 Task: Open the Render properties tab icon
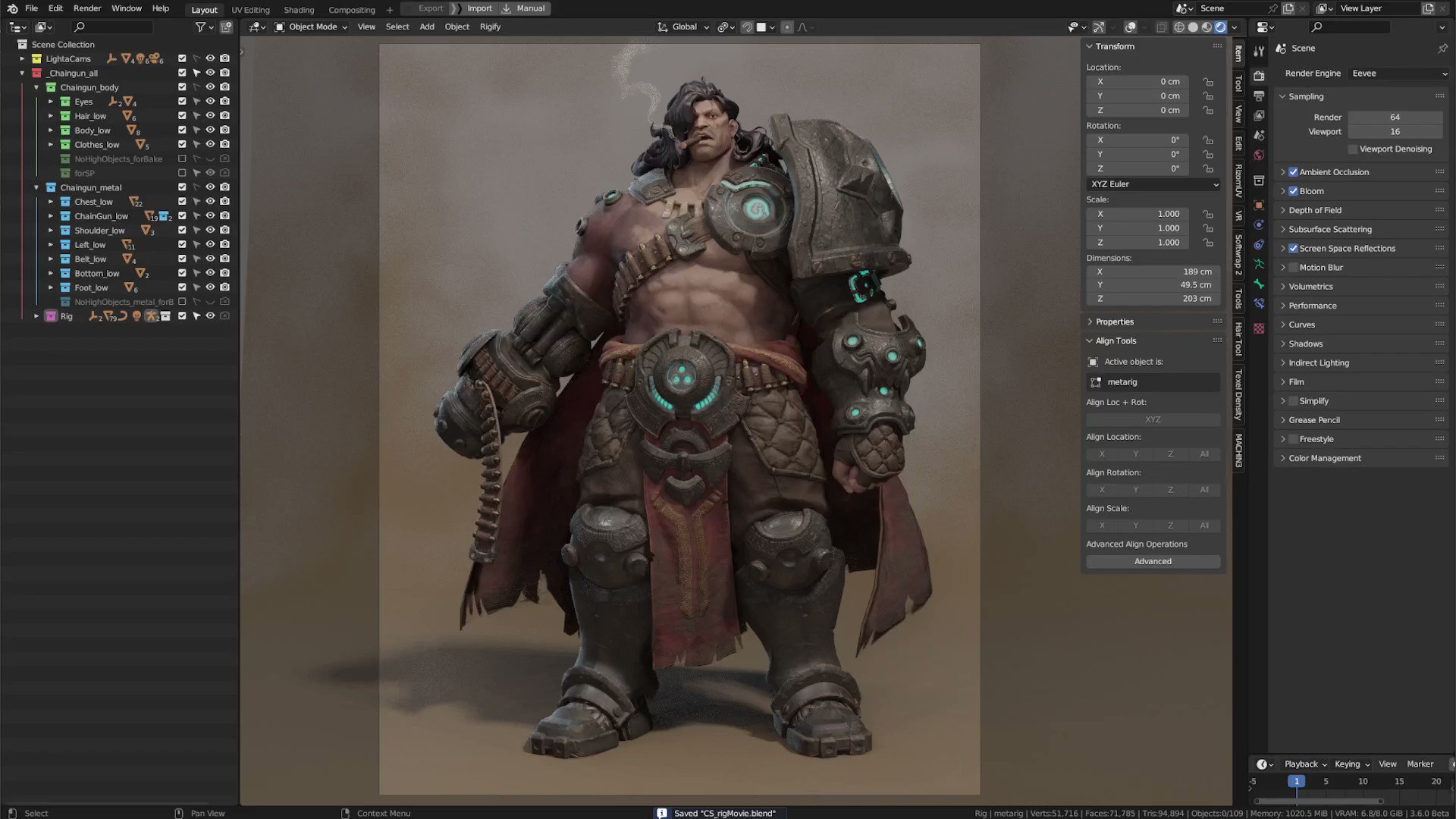(x=1259, y=76)
